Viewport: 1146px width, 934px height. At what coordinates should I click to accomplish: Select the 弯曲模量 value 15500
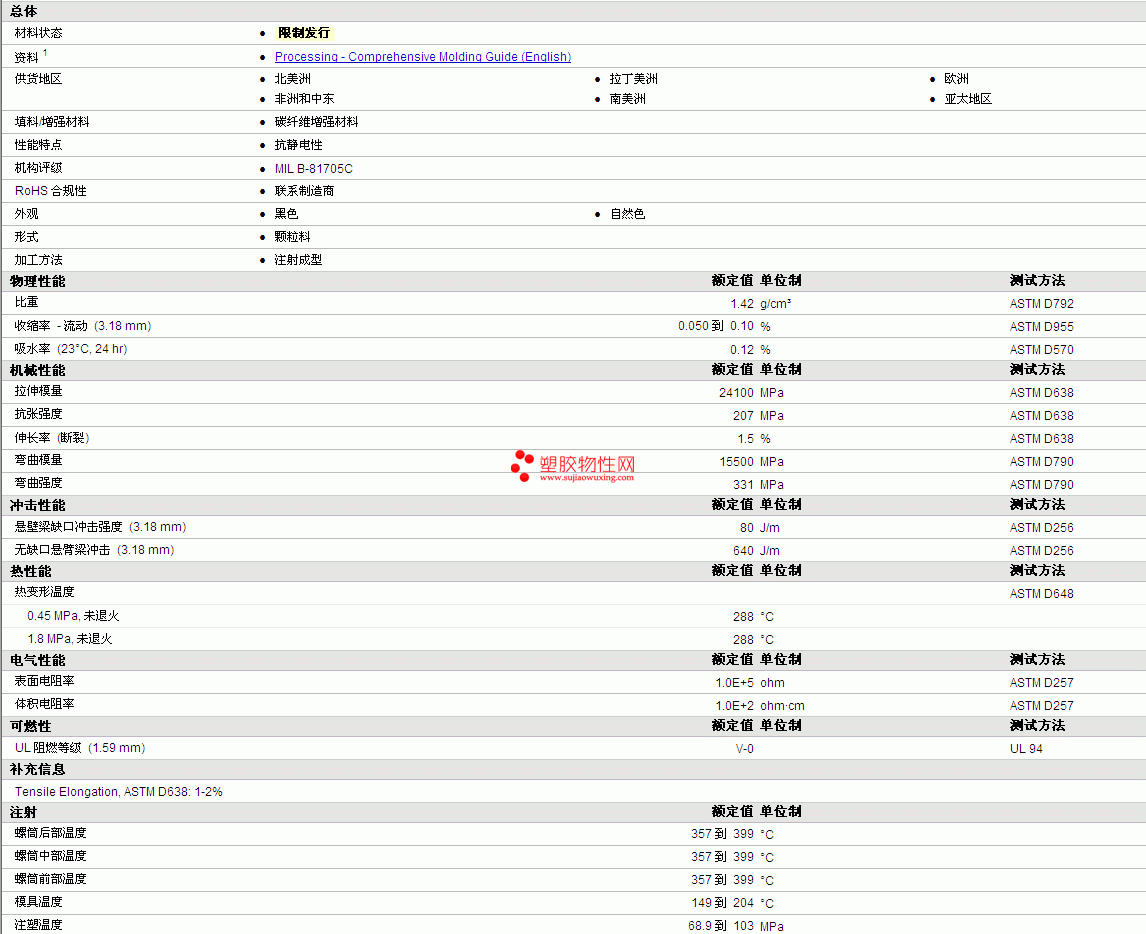[736, 462]
